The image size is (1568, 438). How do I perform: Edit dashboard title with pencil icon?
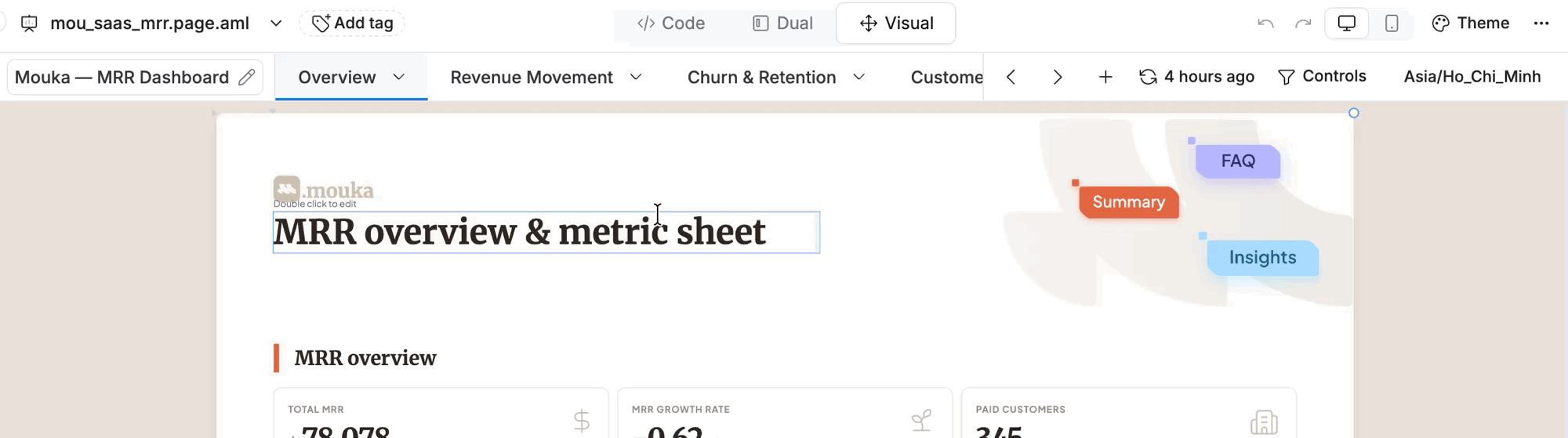click(x=247, y=77)
